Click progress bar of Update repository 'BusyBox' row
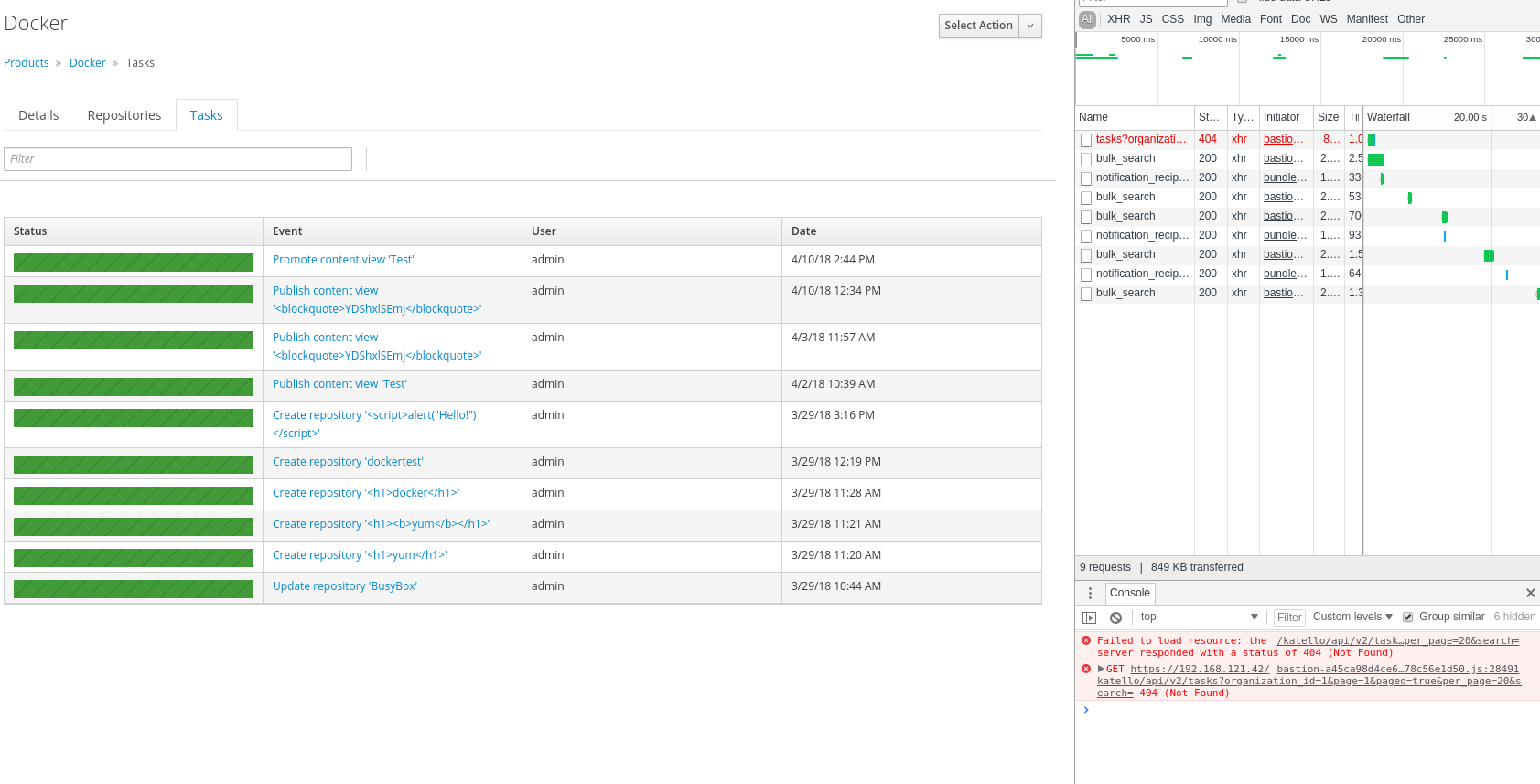 pos(134,589)
